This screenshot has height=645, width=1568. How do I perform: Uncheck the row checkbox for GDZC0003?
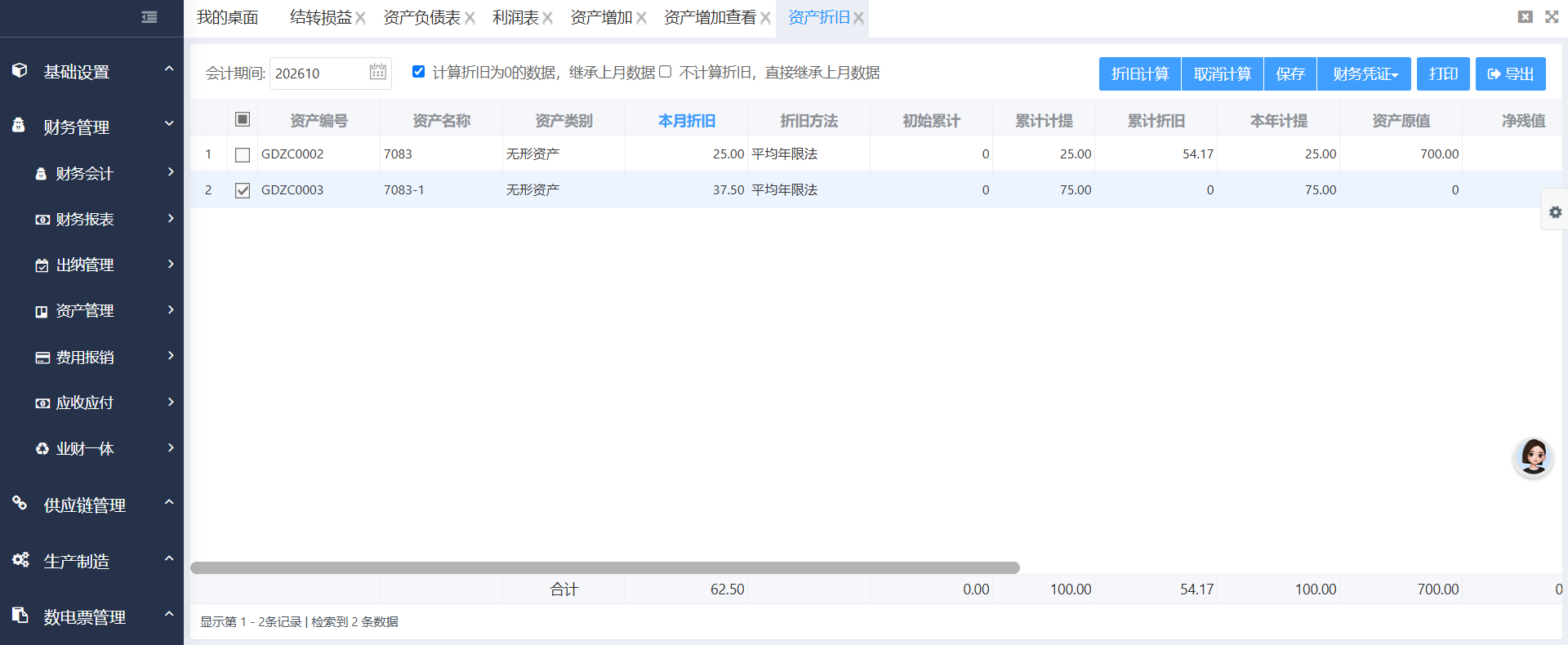click(243, 190)
